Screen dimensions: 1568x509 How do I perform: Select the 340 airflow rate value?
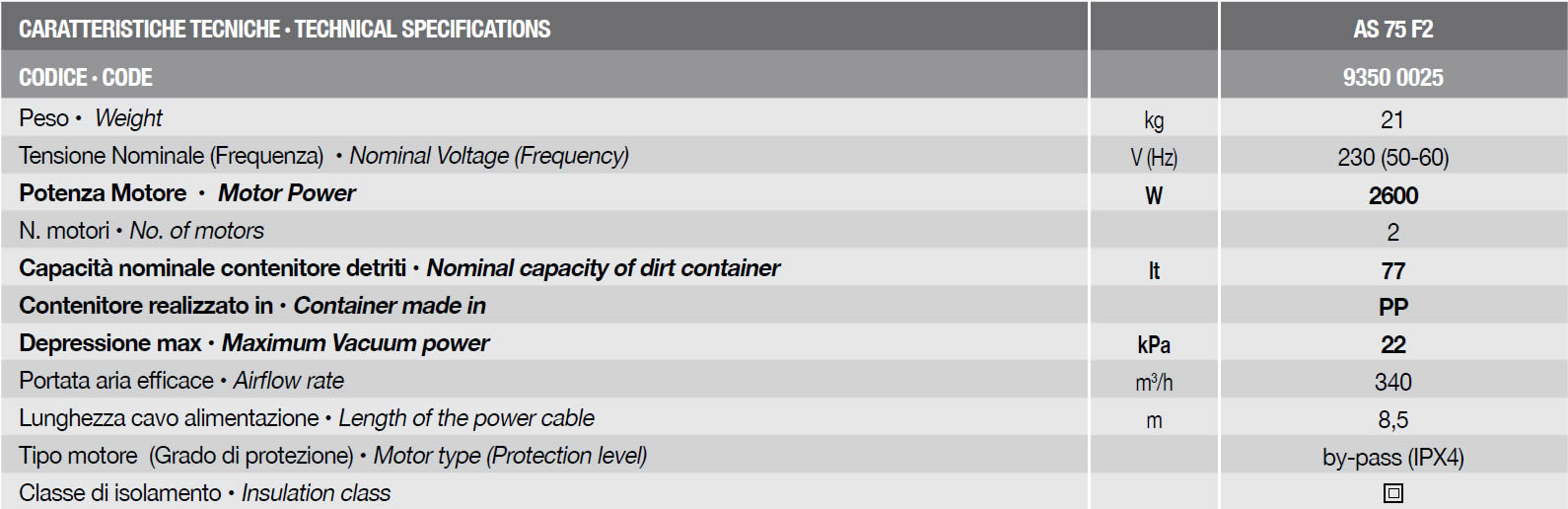[x=1392, y=383]
